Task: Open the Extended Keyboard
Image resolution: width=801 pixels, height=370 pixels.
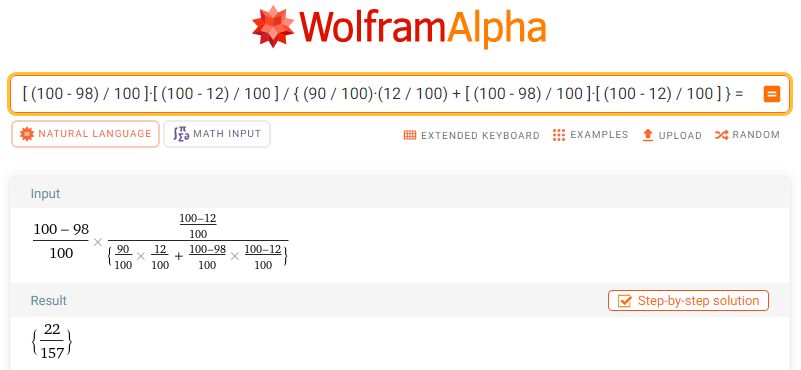Action: (x=472, y=135)
